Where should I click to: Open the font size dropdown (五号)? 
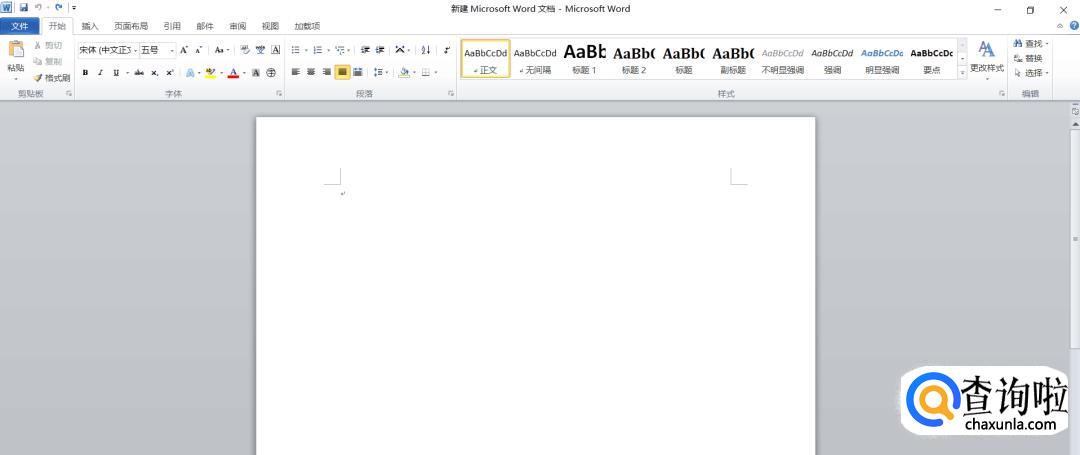pos(172,50)
